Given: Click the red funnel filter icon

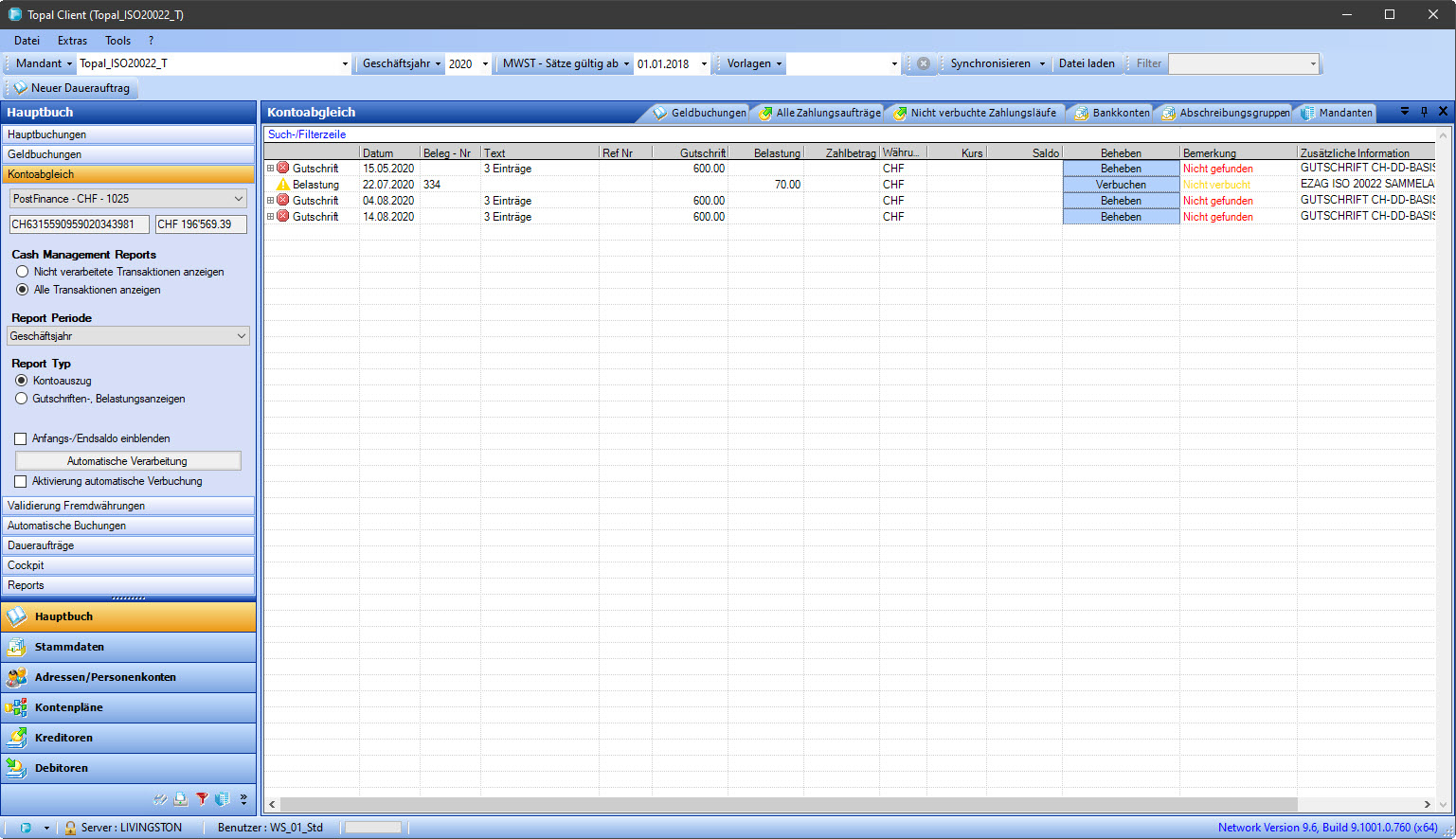Looking at the screenshot, I should [x=202, y=799].
